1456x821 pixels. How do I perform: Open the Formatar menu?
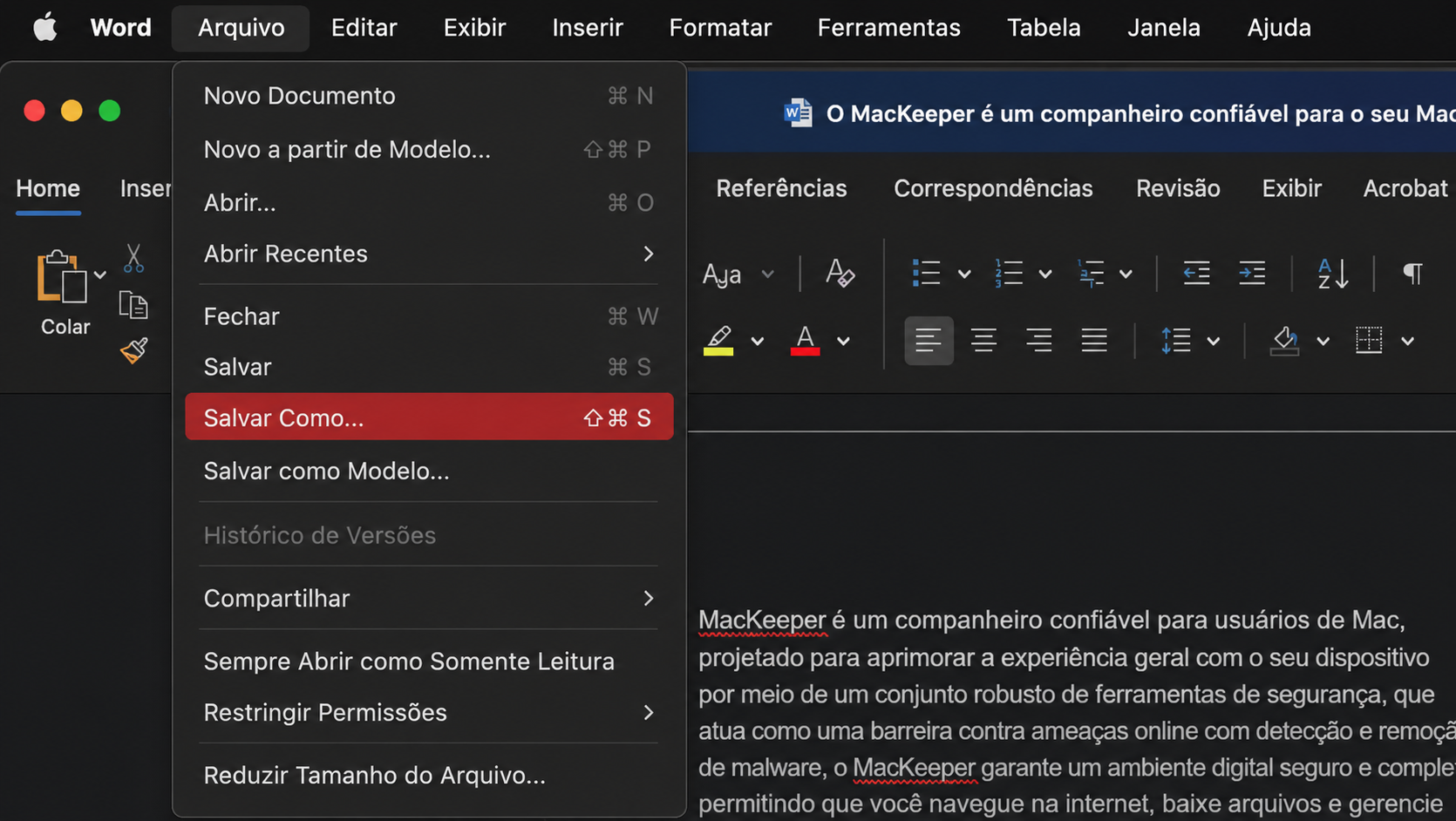(x=720, y=28)
